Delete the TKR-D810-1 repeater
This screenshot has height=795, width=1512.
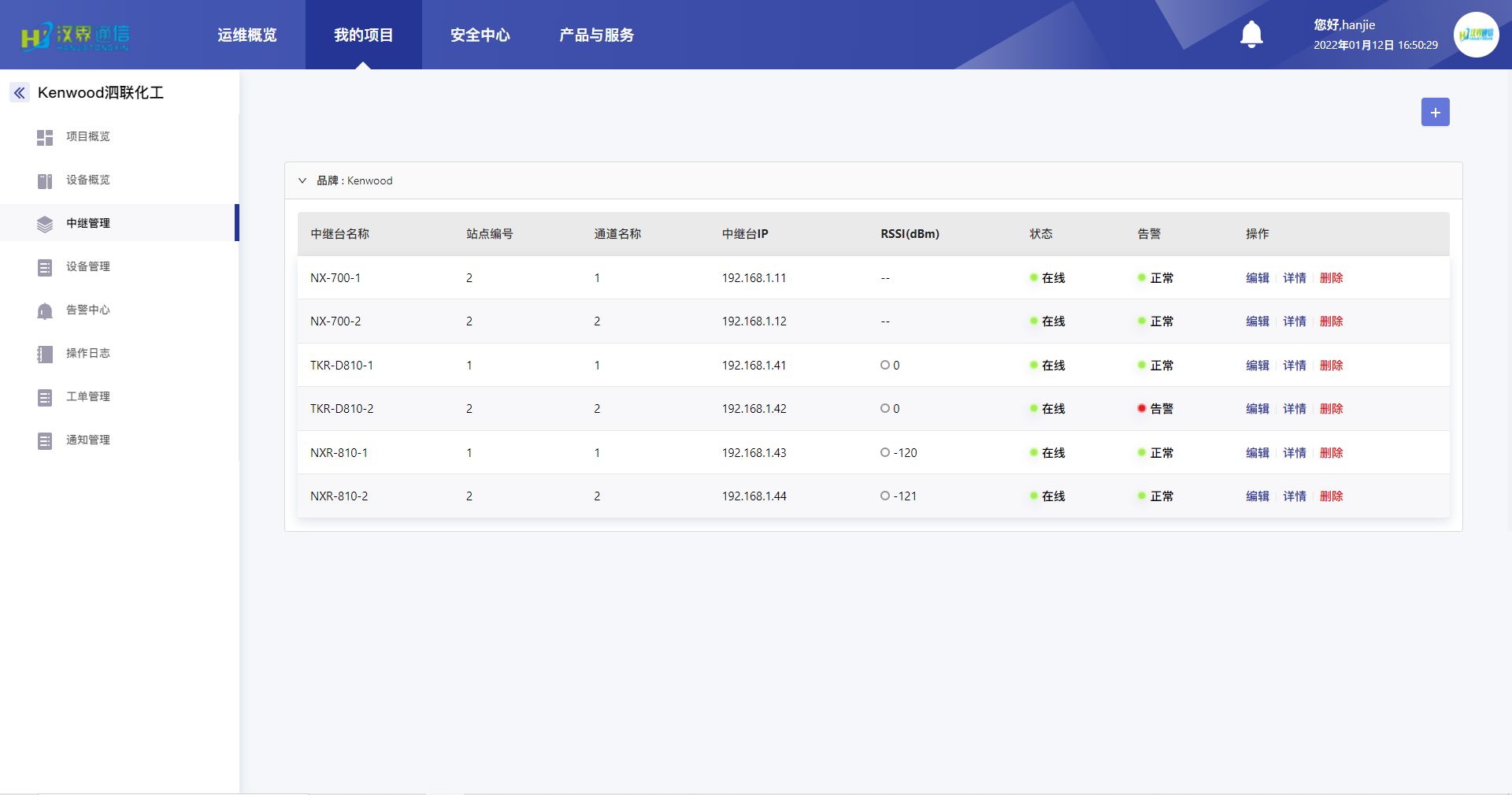pyautogui.click(x=1332, y=366)
